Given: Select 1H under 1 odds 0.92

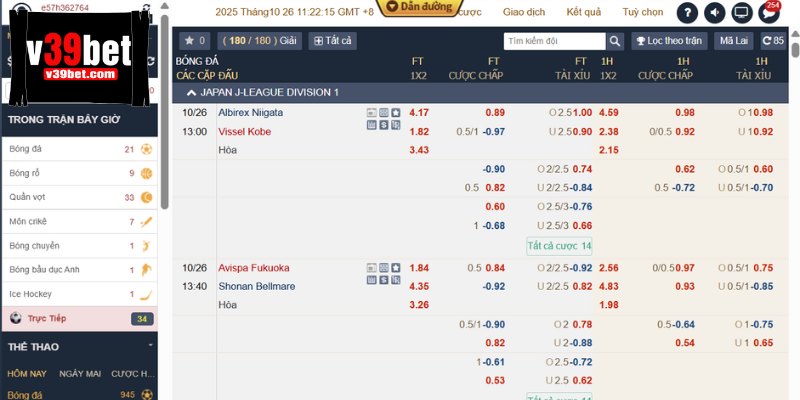Looking at the screenshot, I should click(x=763, y=132).
